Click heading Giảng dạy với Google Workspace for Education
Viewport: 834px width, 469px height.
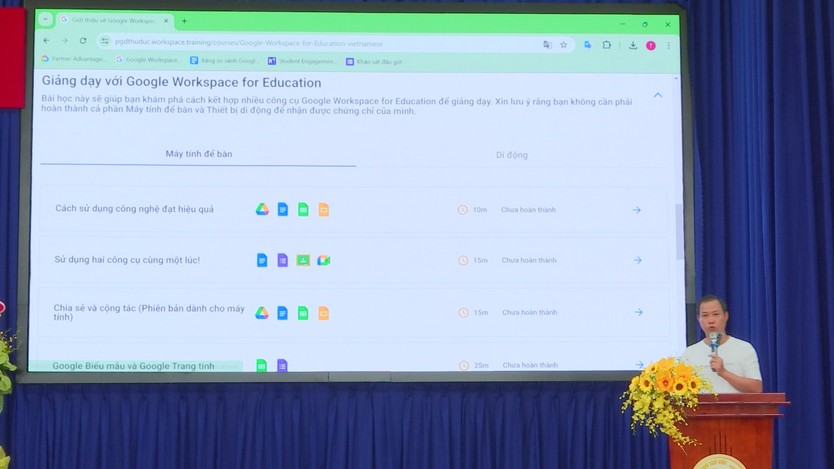coord(181,82)
